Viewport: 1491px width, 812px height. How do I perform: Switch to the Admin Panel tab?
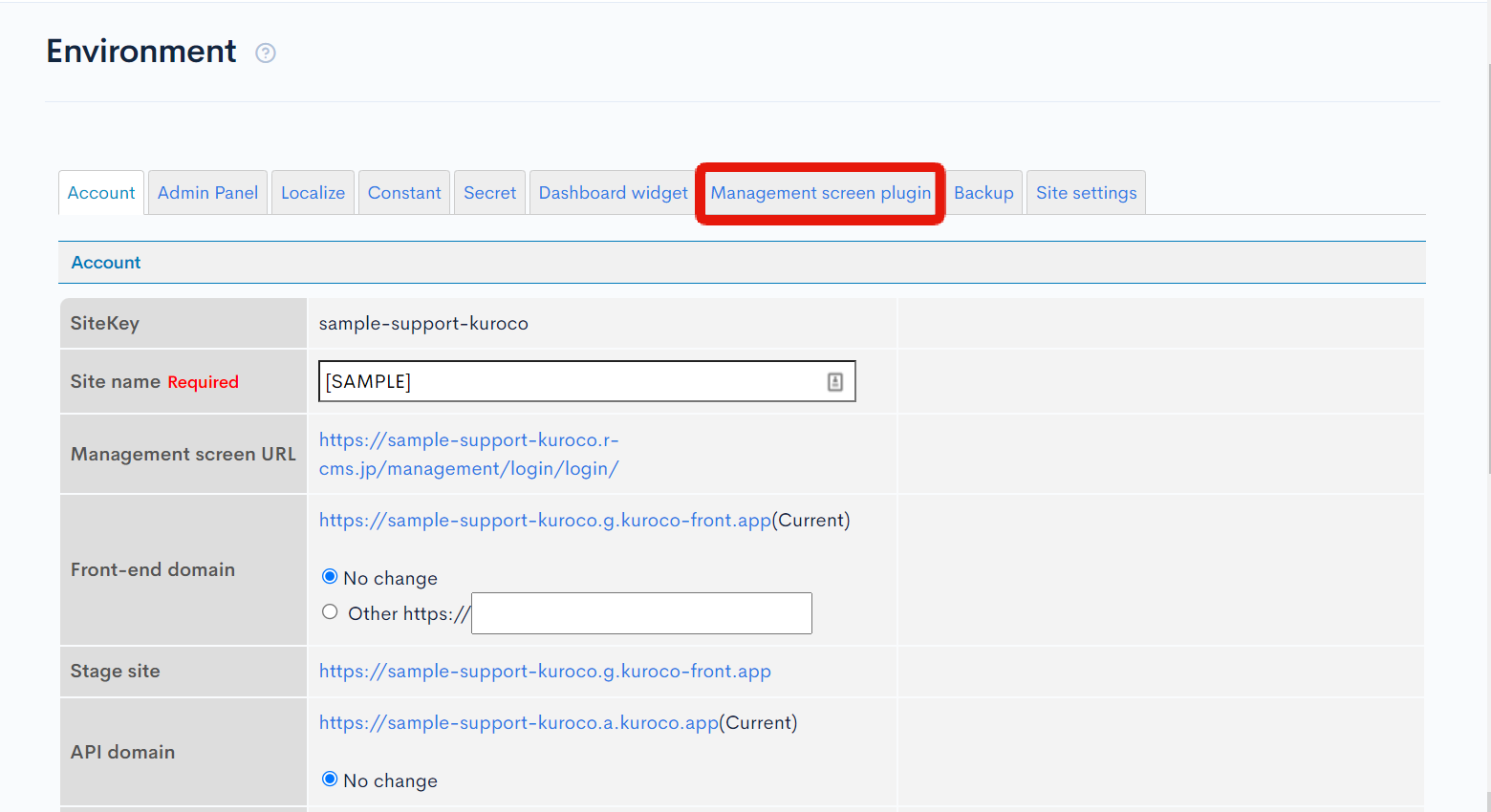(x=207, y=192)
